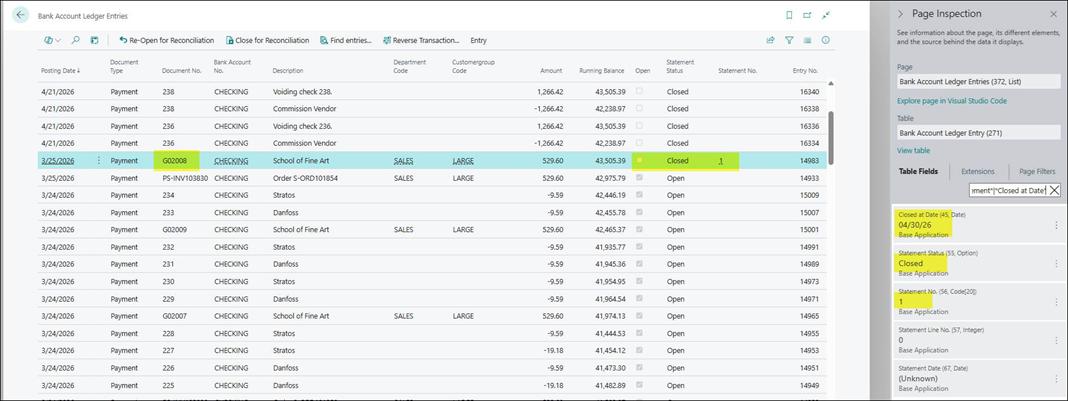Show more options for the G02008 row
Screen dimensions: 1068x401
pos(99,161)
